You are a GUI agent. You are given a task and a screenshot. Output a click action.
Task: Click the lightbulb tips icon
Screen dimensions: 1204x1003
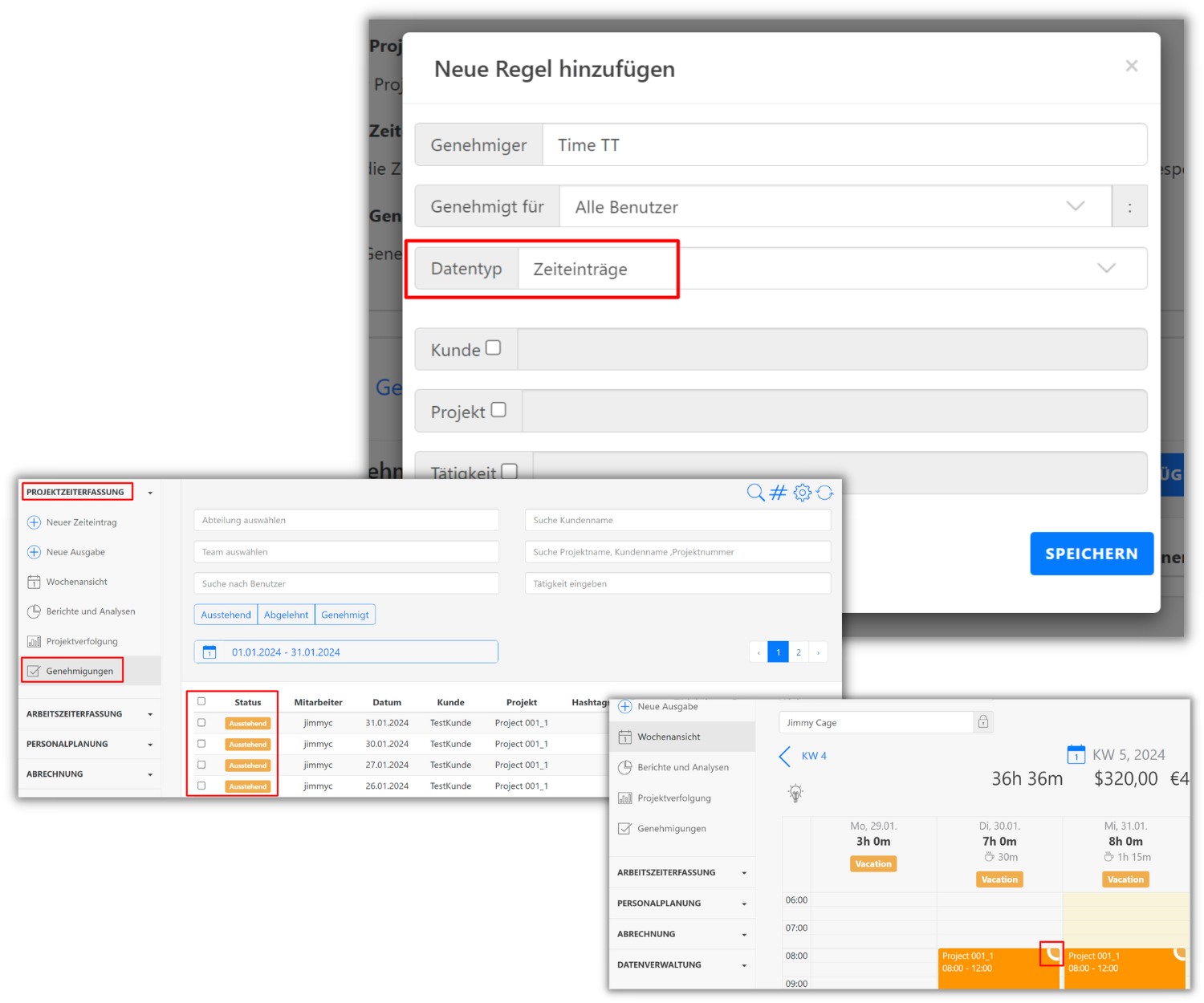point(795,794)
